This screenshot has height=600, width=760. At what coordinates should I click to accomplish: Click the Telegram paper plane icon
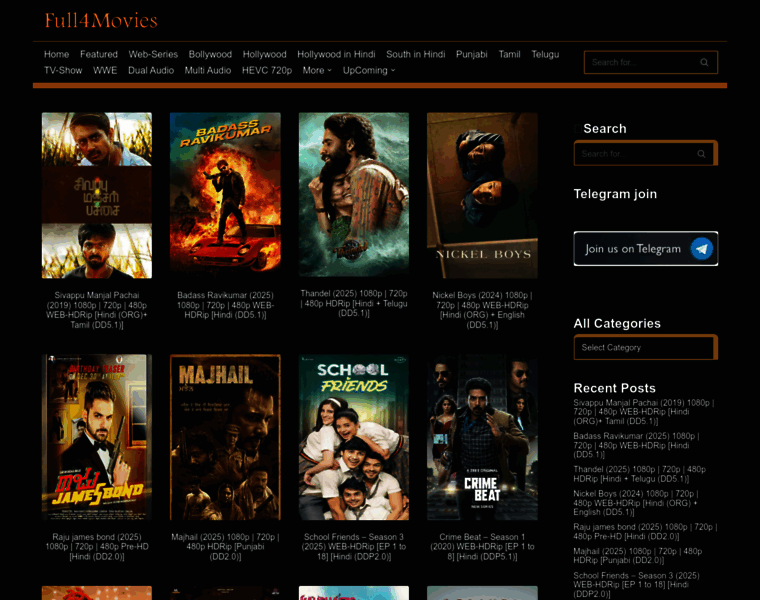tap(701, 249)
